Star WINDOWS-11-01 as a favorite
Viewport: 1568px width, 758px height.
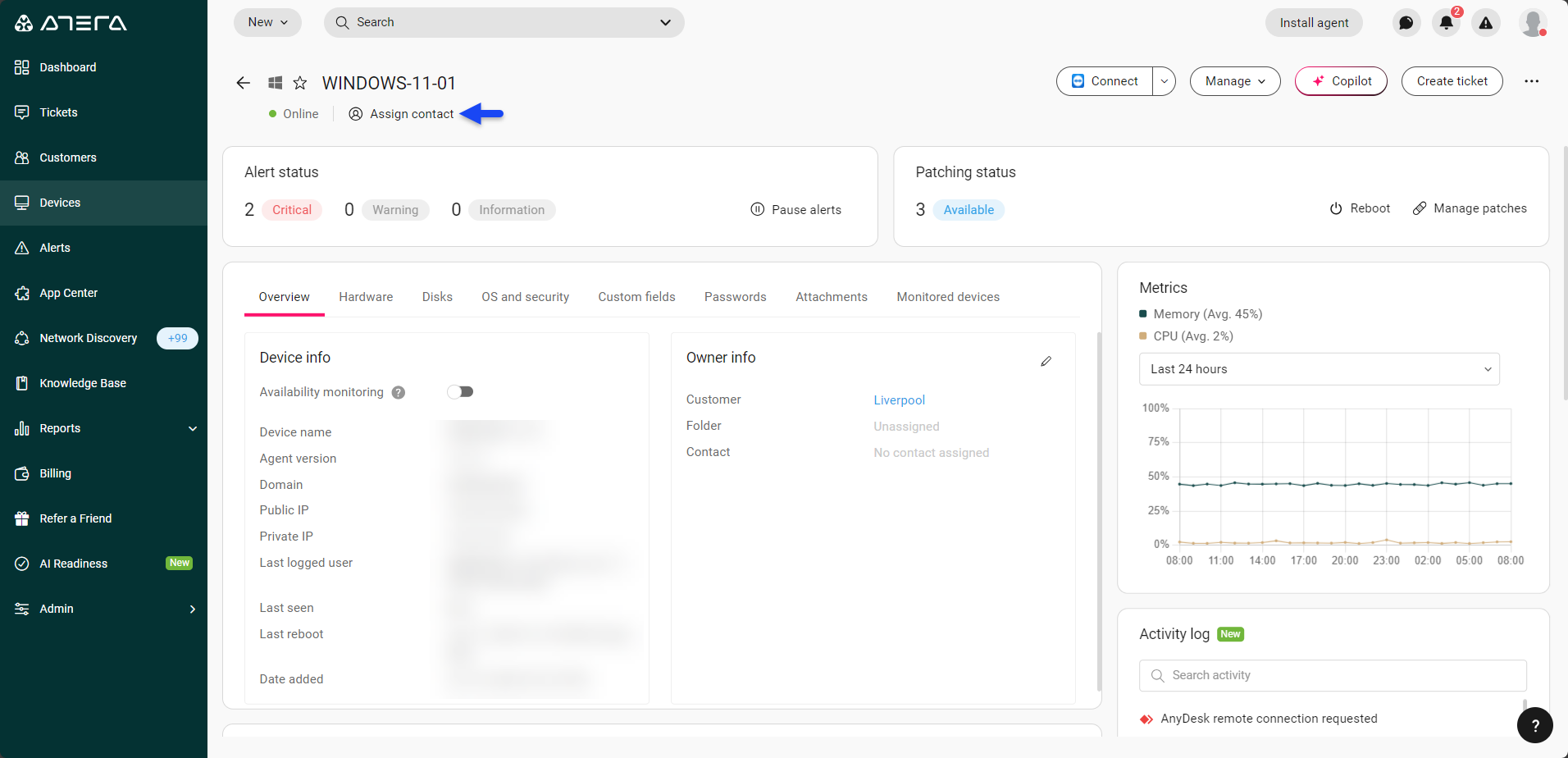tap(300, 83)
